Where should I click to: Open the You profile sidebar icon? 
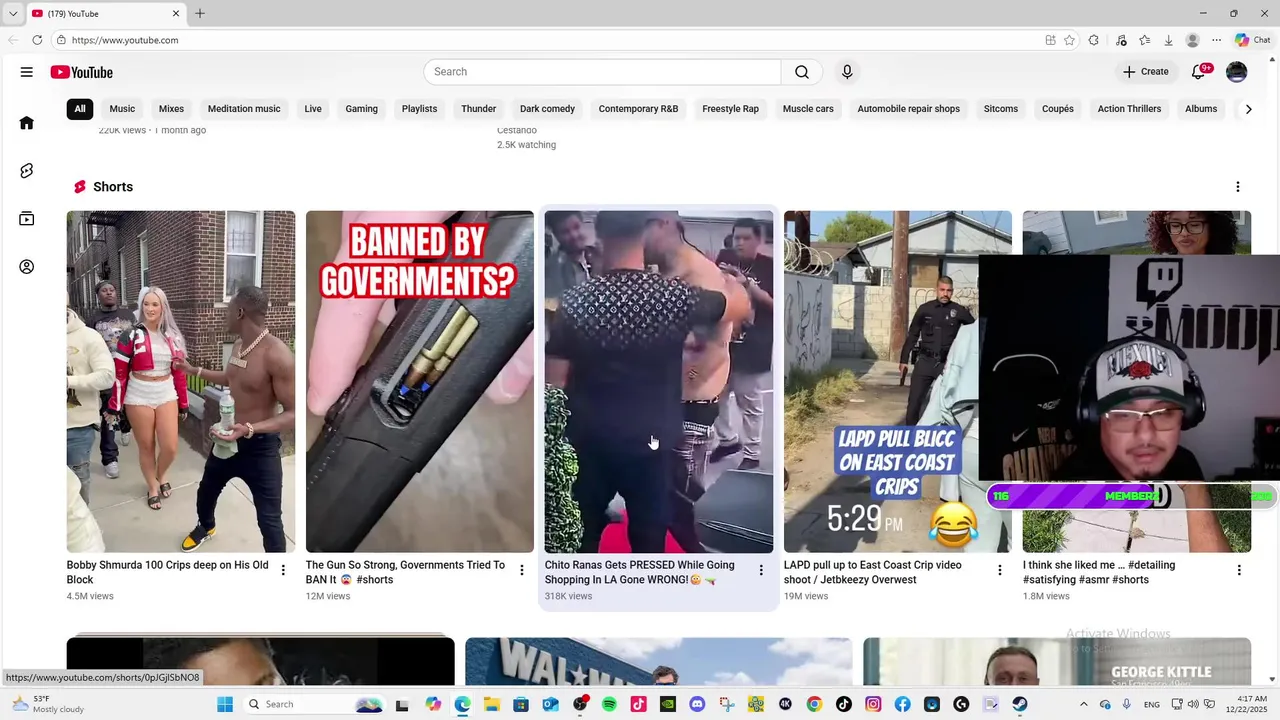[x=27, y=267]
